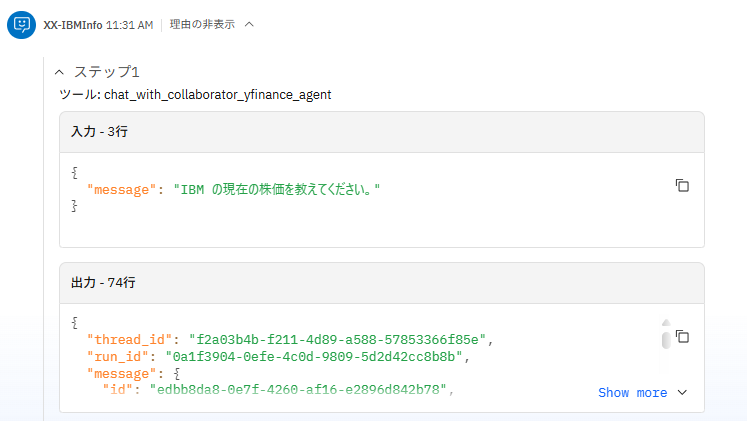
Task: Expand output via chevron beside Show more
Action: [x=683, y=393]
